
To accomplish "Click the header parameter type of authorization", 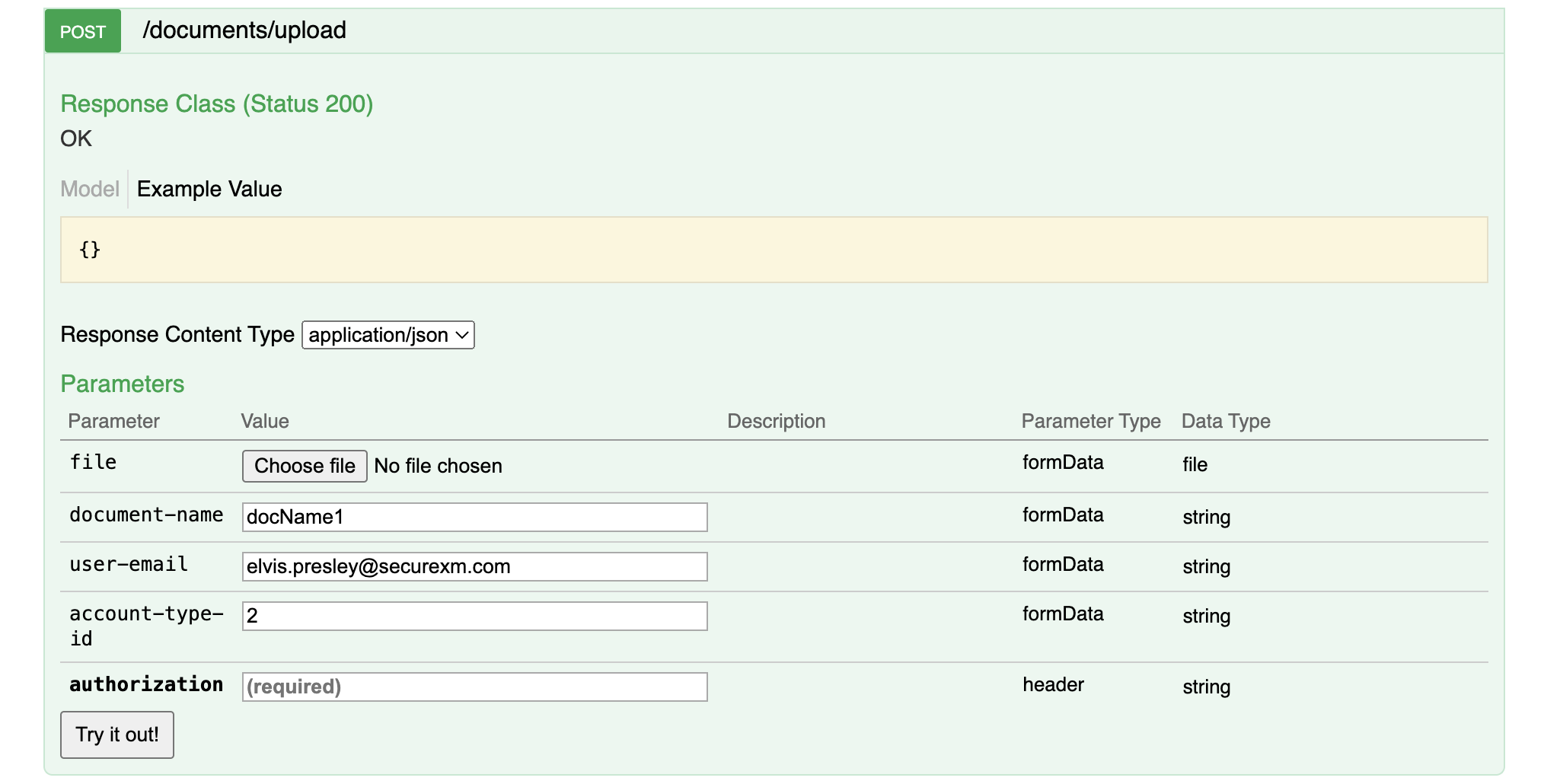I will 1052,684.
